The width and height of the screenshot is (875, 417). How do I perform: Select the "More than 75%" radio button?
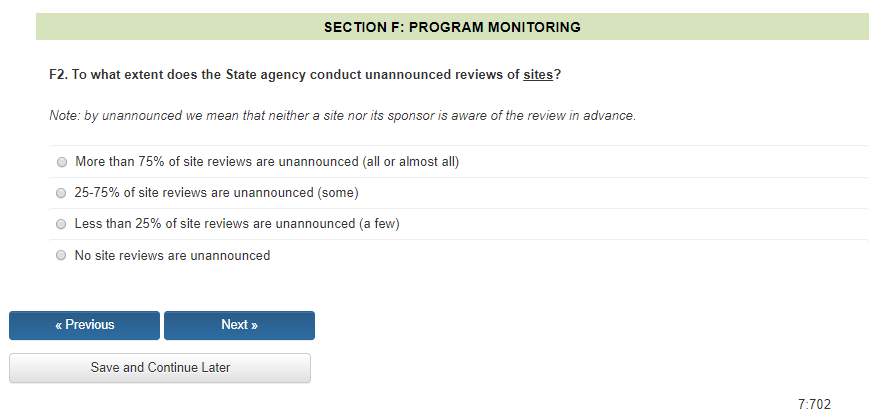[x=63, y=162]
